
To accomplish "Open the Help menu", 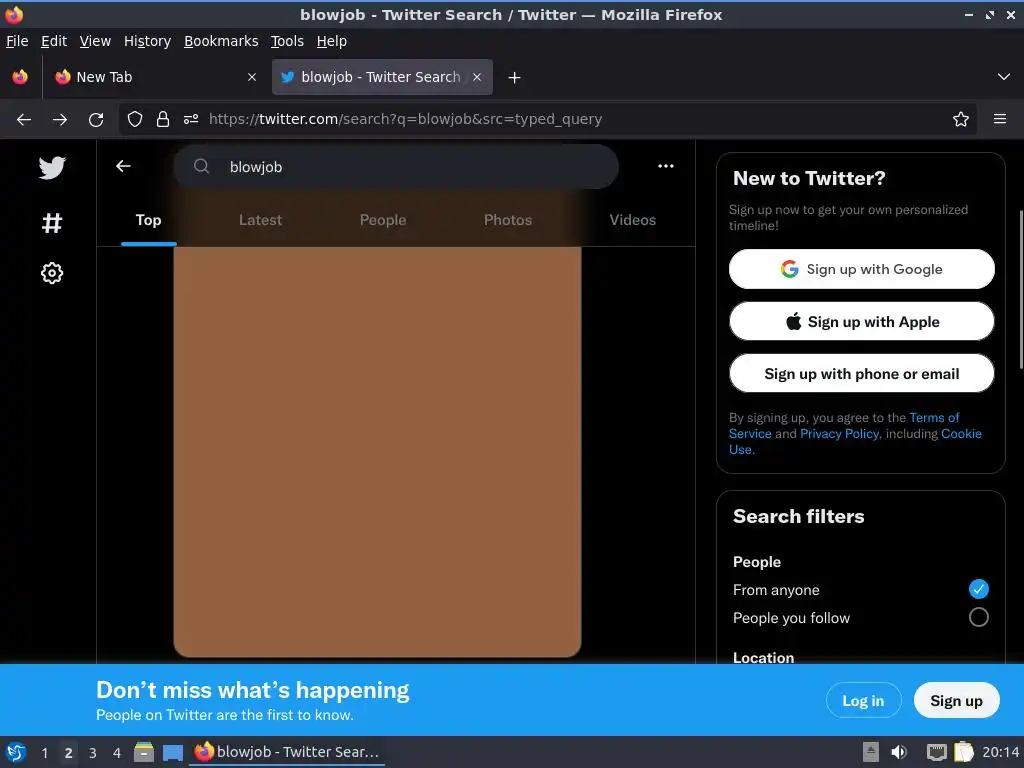I will (332, 41).
